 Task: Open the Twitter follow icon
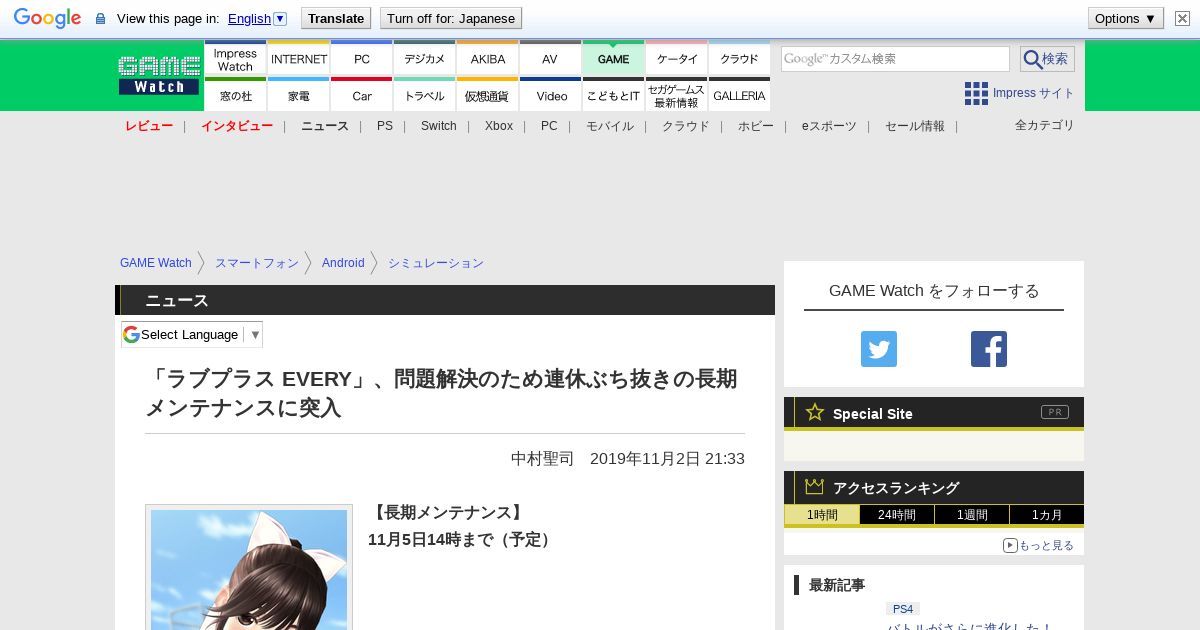tap(879, 349)
